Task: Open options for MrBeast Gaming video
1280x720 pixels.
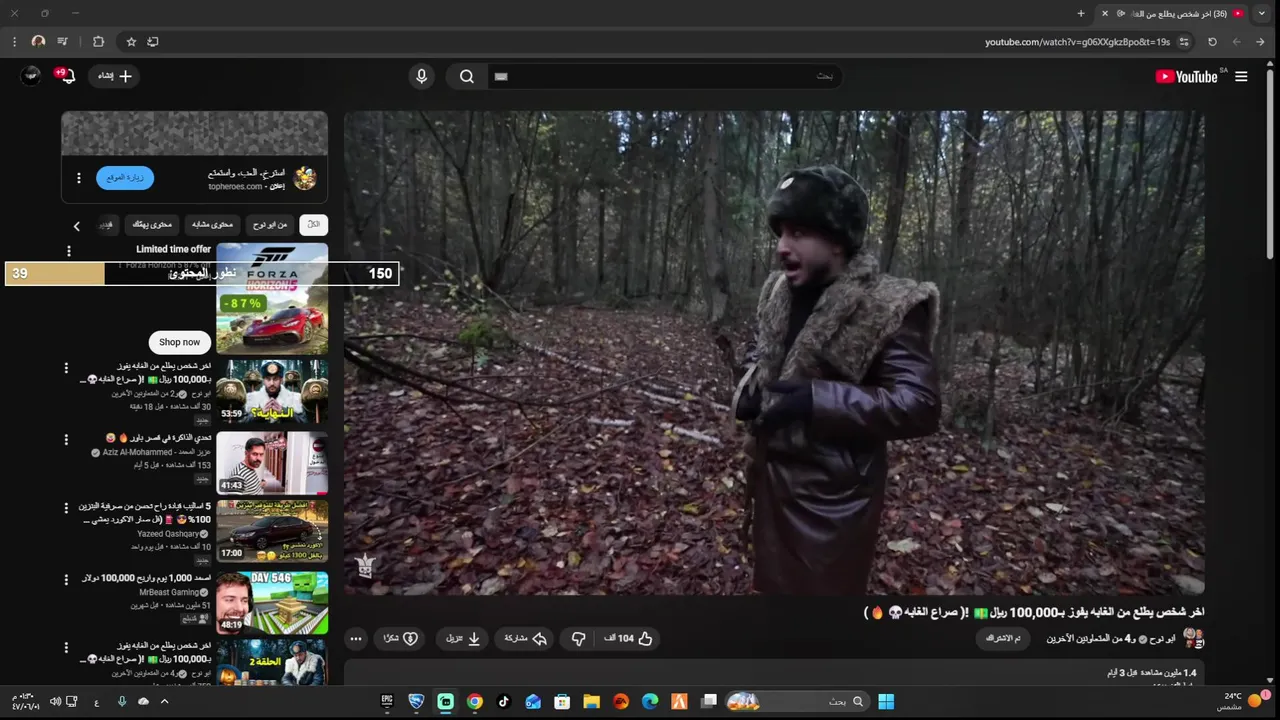Action: (66, 580)
